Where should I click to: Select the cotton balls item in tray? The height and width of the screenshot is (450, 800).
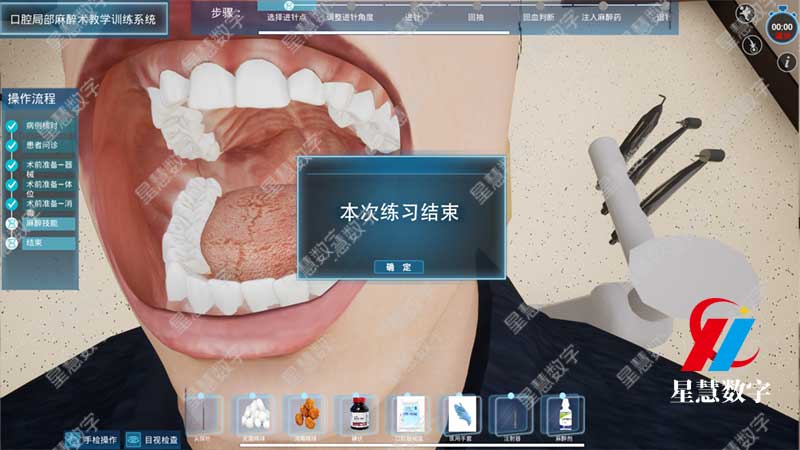254,413
